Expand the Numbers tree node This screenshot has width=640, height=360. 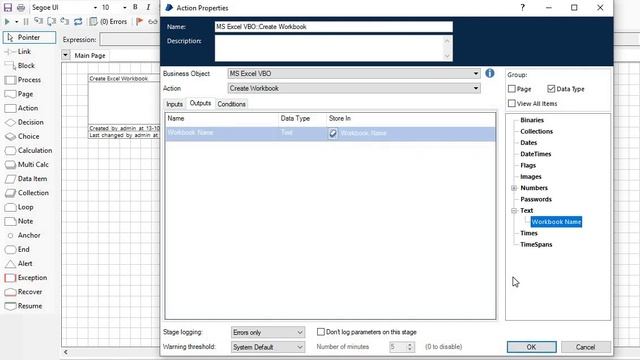tap(514, 188)
